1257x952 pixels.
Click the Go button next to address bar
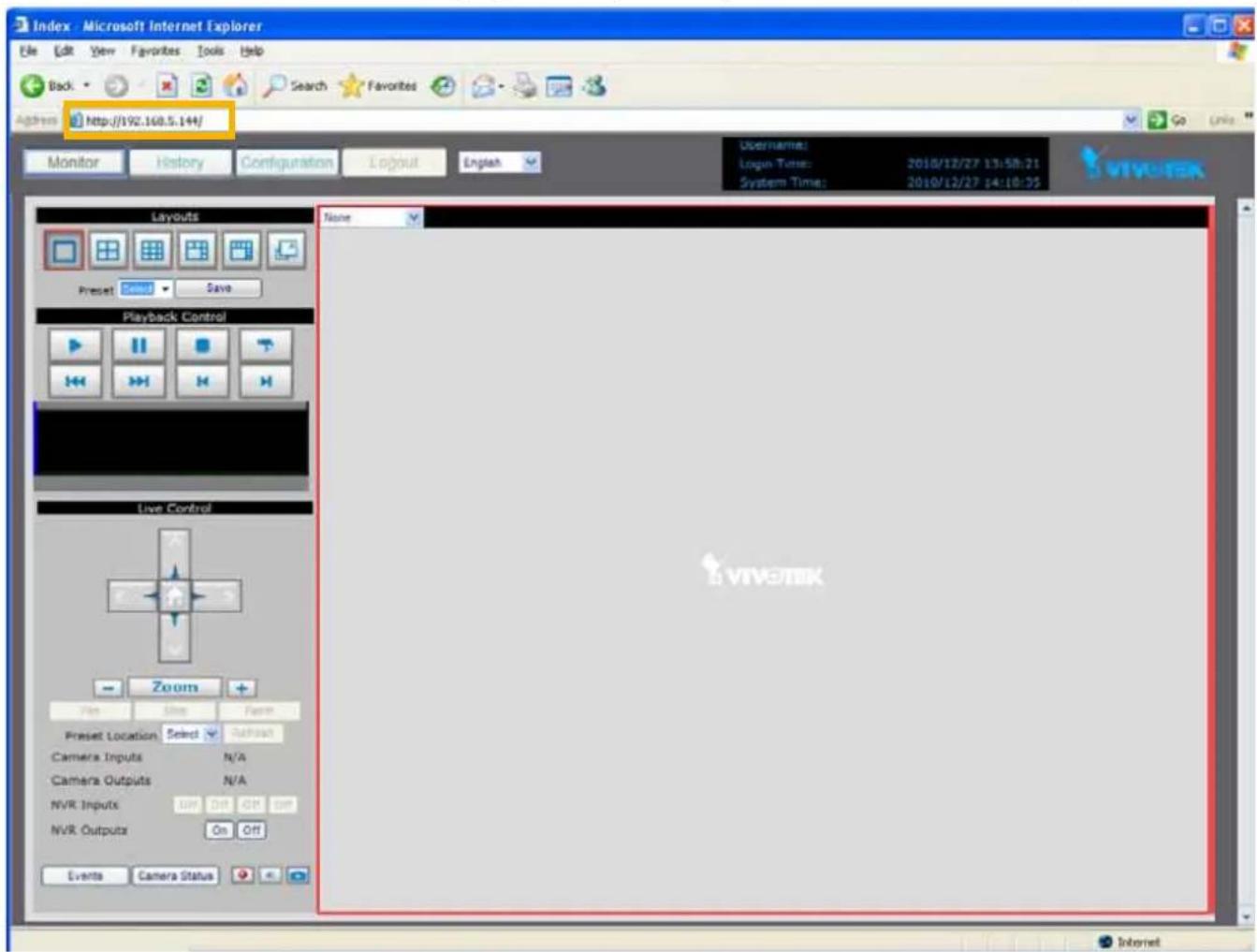pos(1168,120)
